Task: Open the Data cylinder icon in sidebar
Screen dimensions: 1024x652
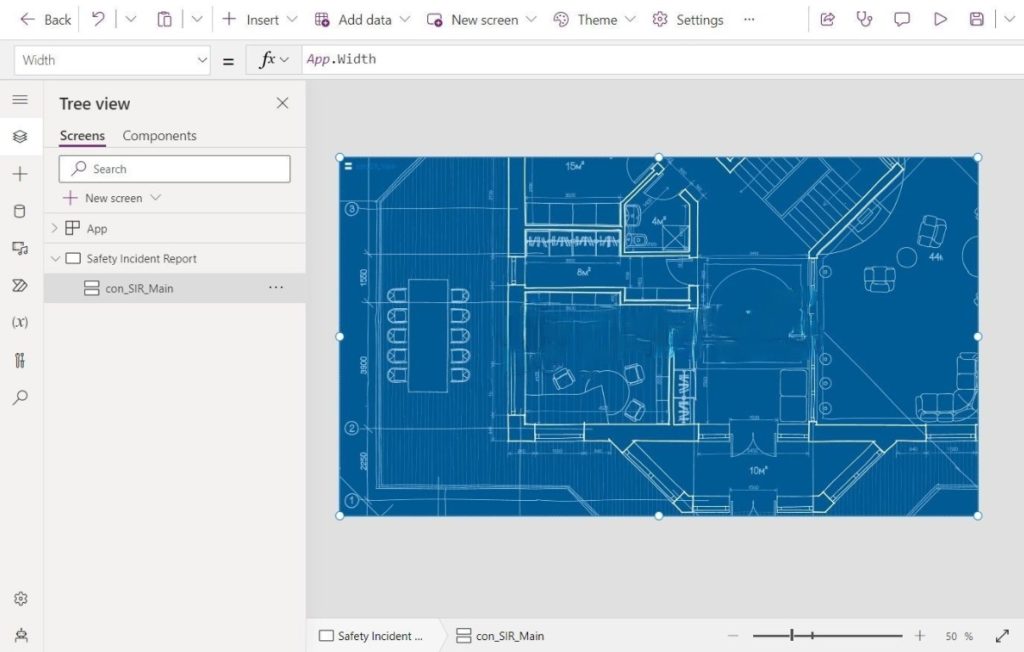Action: pyautogui.click(x=20, y=211)
